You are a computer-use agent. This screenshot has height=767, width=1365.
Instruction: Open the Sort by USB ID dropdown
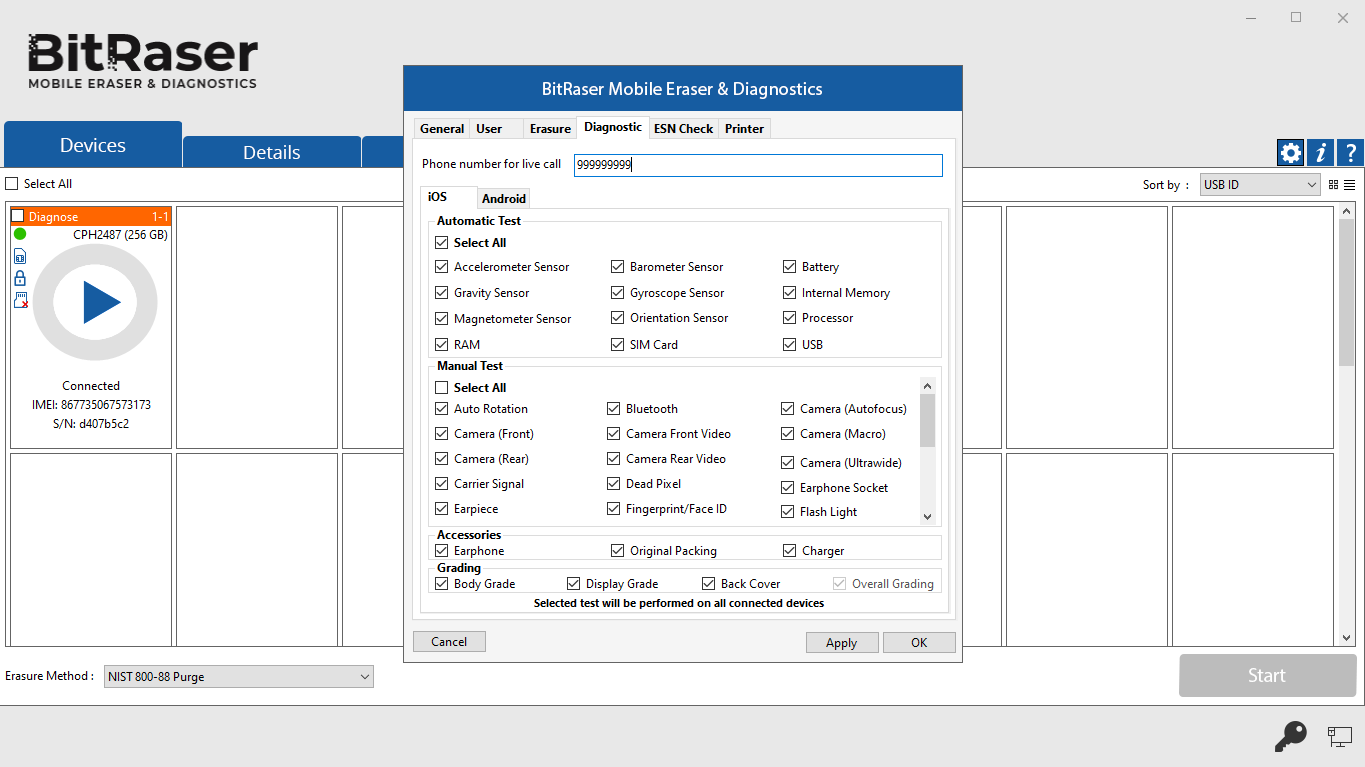1260,185
